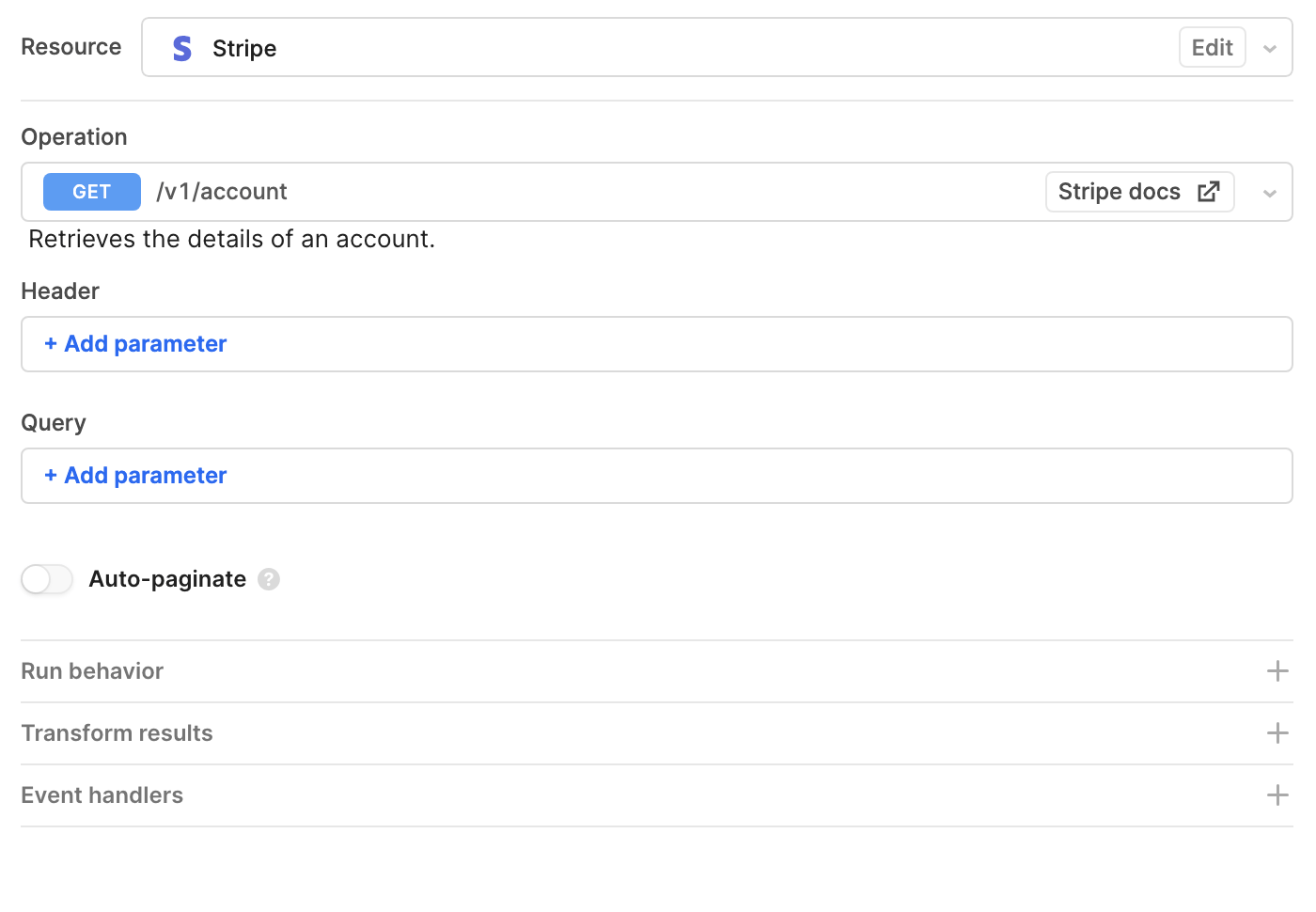This screenshot has width=1316, height=912.
Task: Open the Operation dropdown chevron
Action: (1270, 193)
